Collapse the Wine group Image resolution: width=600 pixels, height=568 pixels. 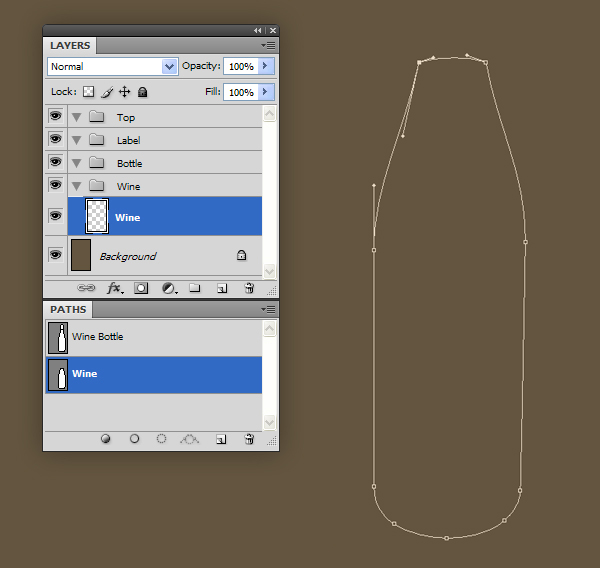tap(77, 186)
